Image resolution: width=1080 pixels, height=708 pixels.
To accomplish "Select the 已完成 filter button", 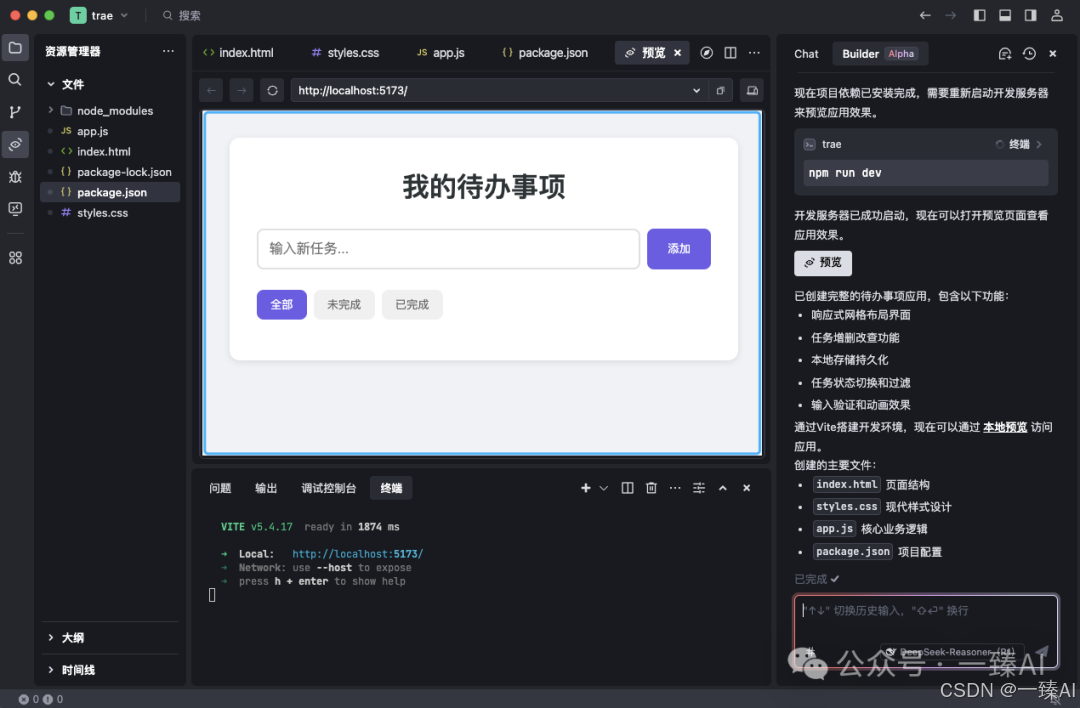I will (x=412, y=304).
